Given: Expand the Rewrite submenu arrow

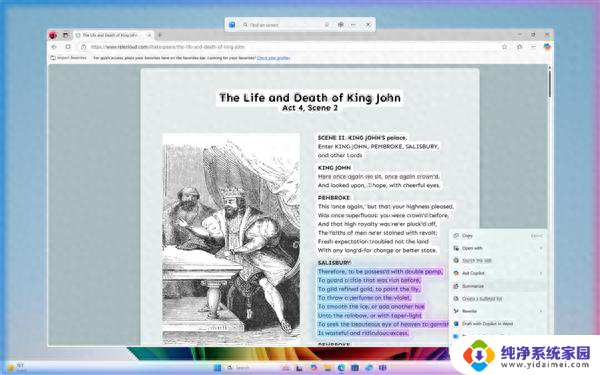Looking at the screenshot, I should 541,311.
